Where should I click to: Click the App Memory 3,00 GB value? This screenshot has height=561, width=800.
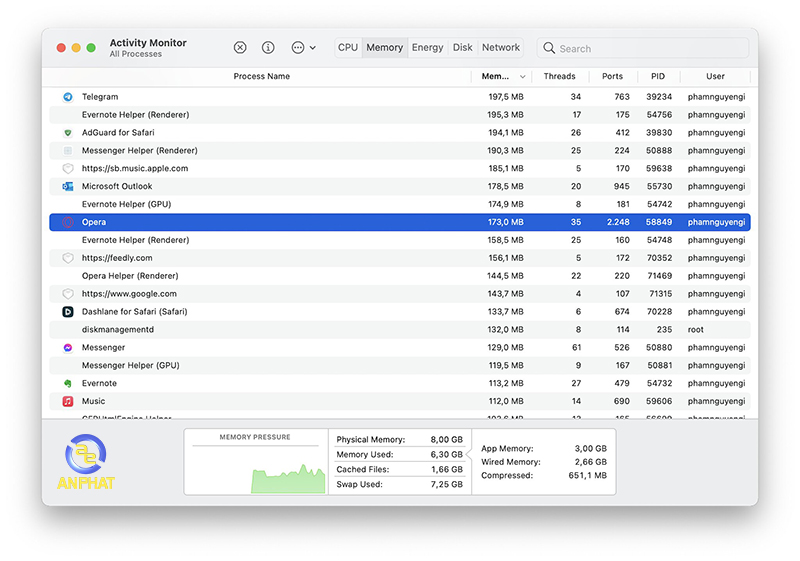click(x=590, y=449)
